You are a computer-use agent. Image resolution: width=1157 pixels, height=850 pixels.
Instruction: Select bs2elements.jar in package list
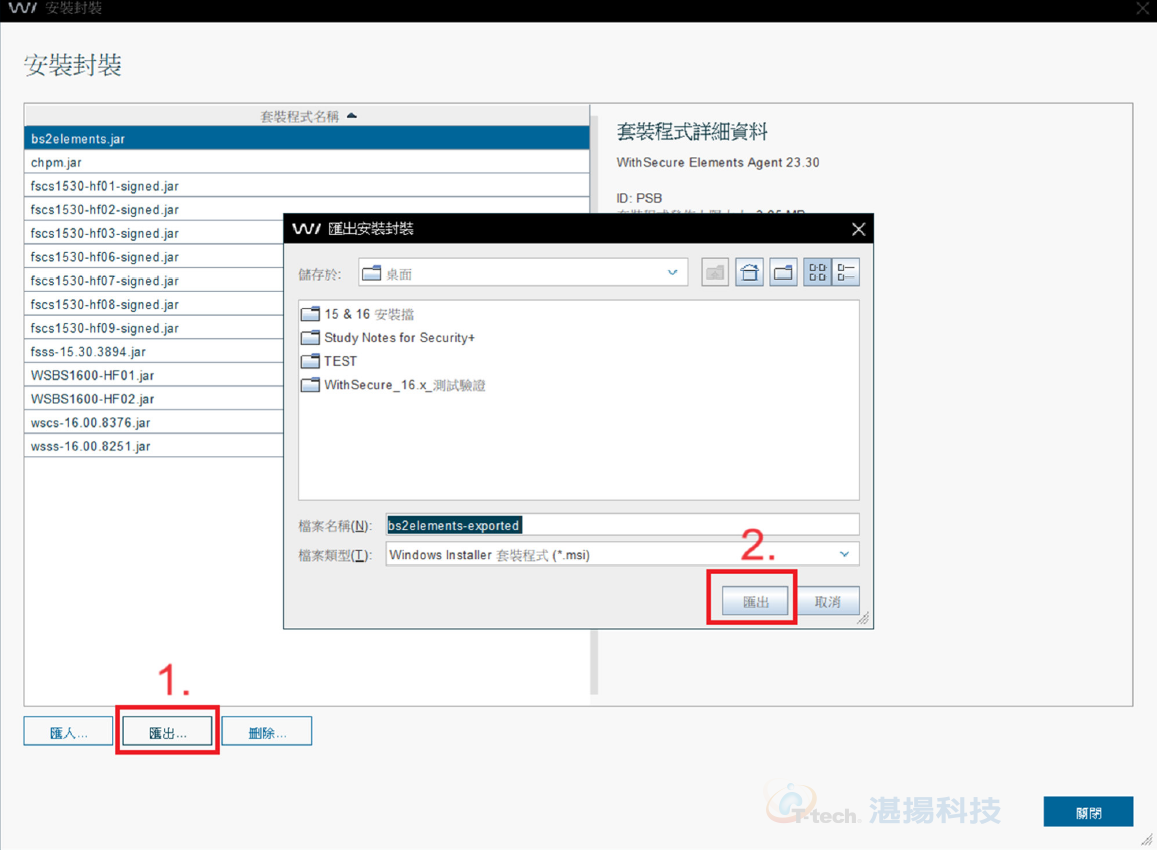tap(307, 139)
